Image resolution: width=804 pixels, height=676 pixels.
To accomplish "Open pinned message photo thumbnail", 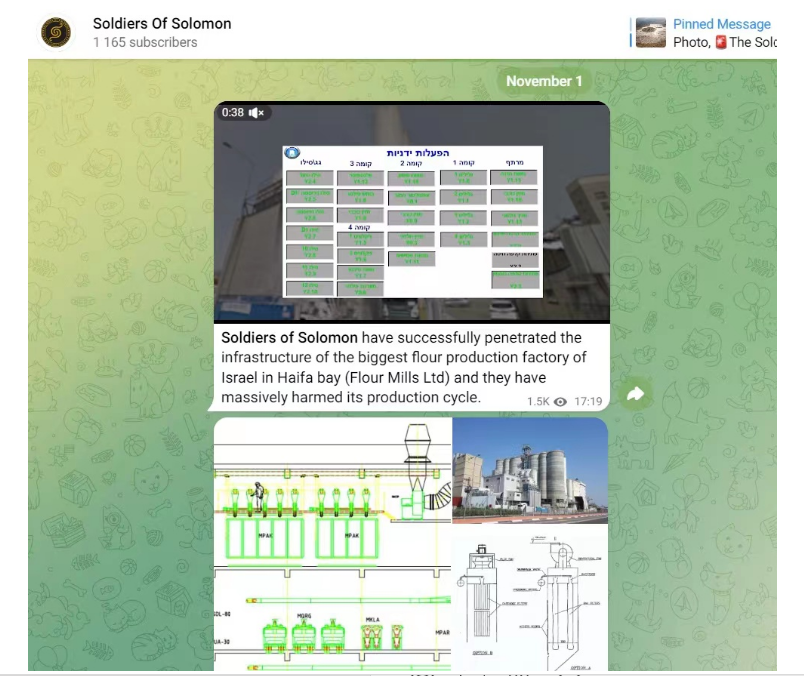I will coord(651,32).
